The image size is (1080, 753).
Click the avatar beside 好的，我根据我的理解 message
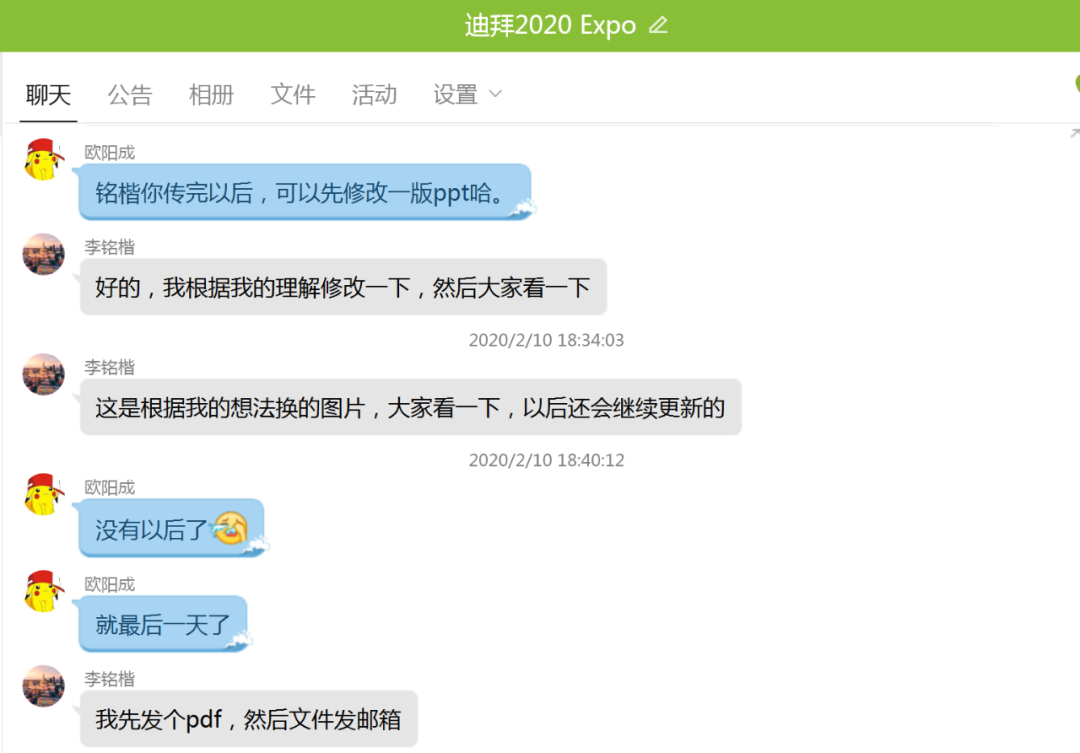[x=43, y=254]
